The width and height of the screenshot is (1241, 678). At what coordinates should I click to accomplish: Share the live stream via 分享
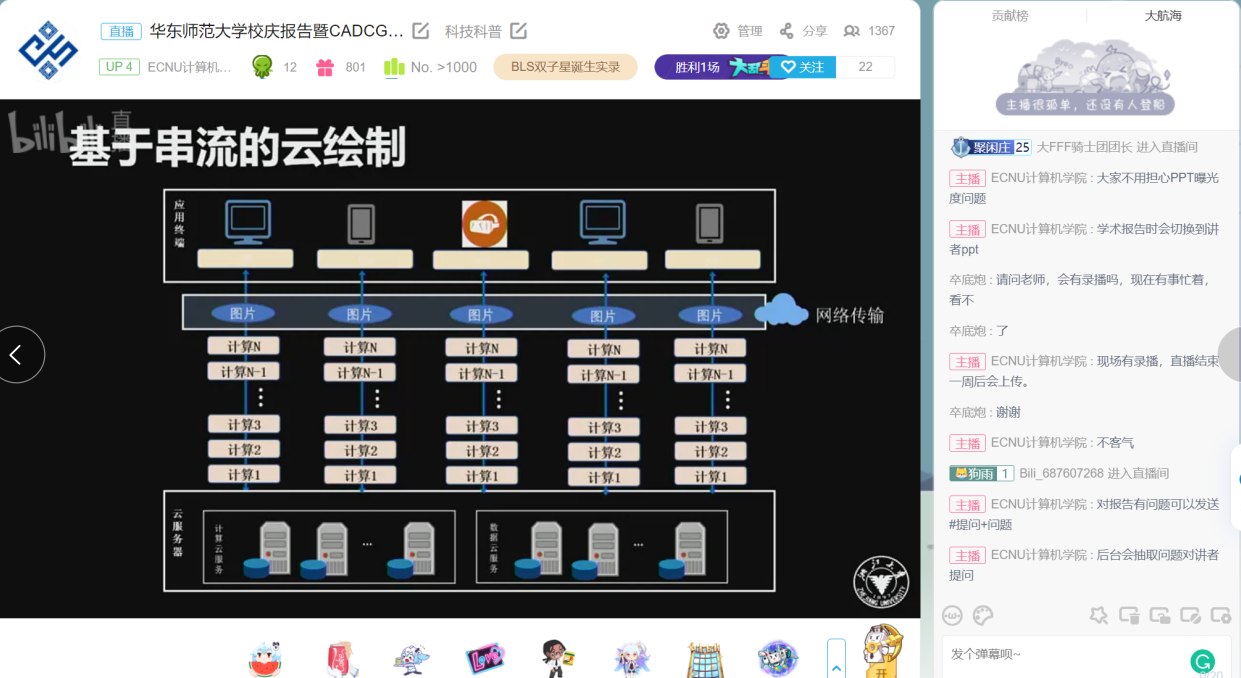point(803,31)
